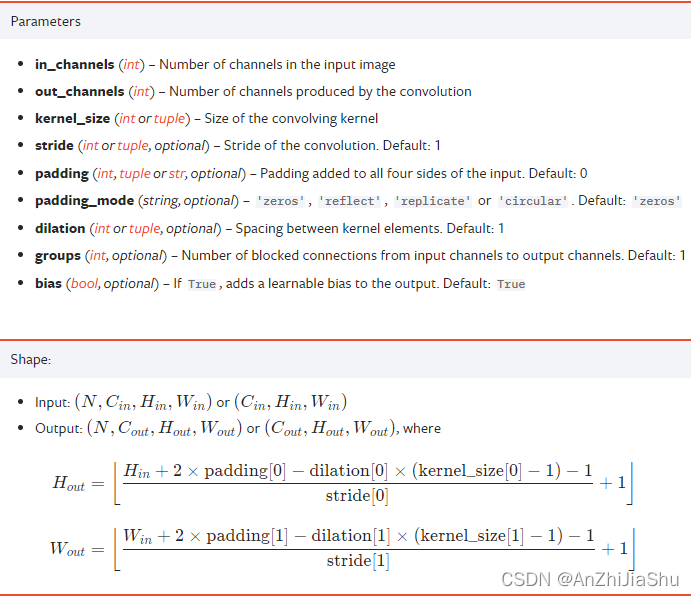Click the bold 'padding_mode' parameter name
The height and width of the screenshot is (596, 694).
(85, 201)
